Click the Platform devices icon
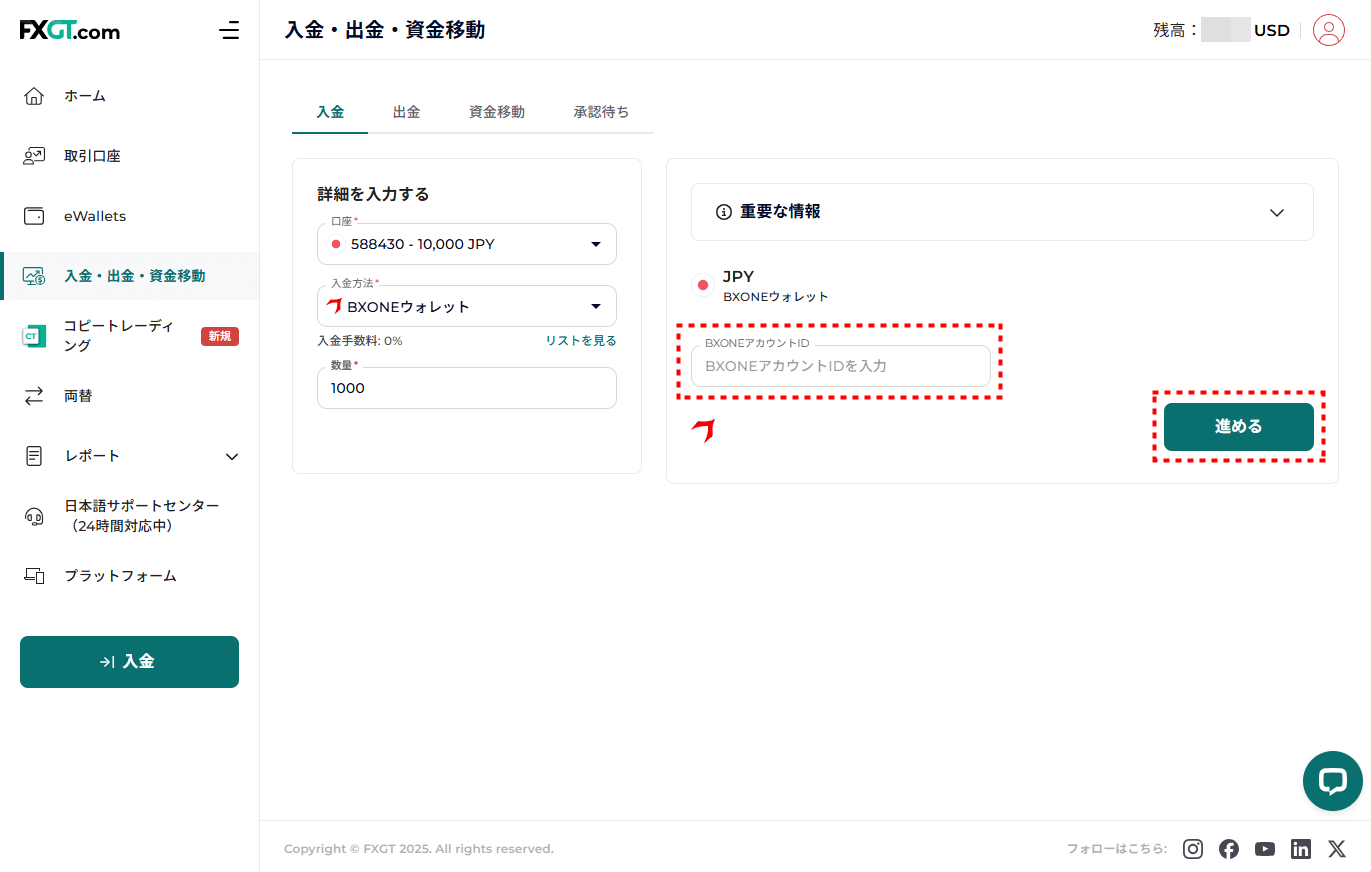 pyautogui.click(x=34, y=576)
